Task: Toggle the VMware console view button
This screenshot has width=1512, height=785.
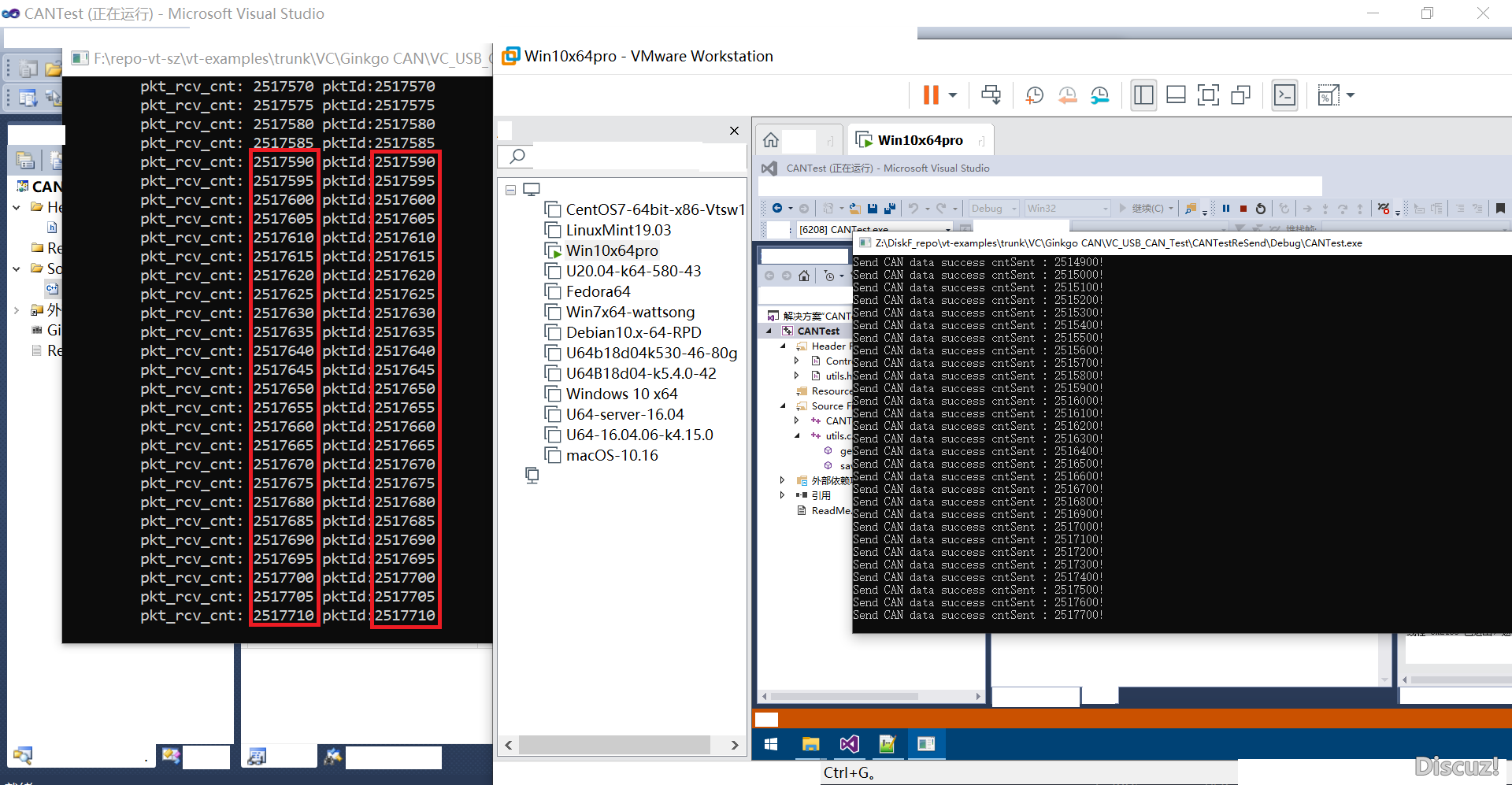Action: [1284, 95]
